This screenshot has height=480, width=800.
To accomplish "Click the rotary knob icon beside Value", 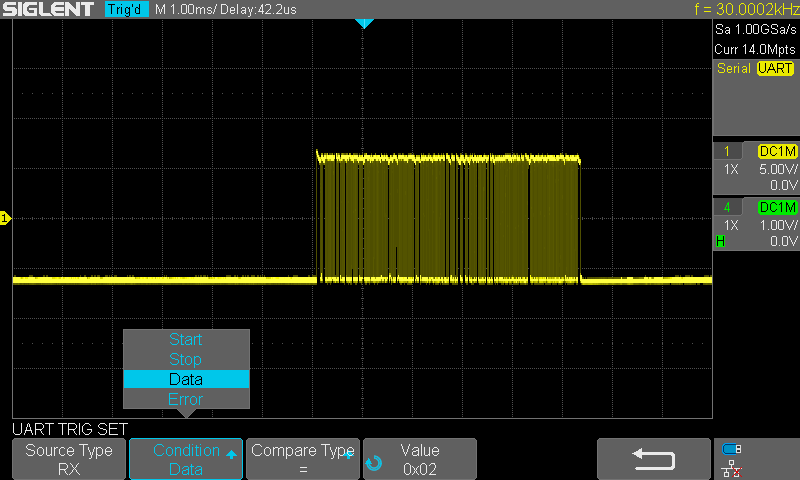I will (374, 463).
